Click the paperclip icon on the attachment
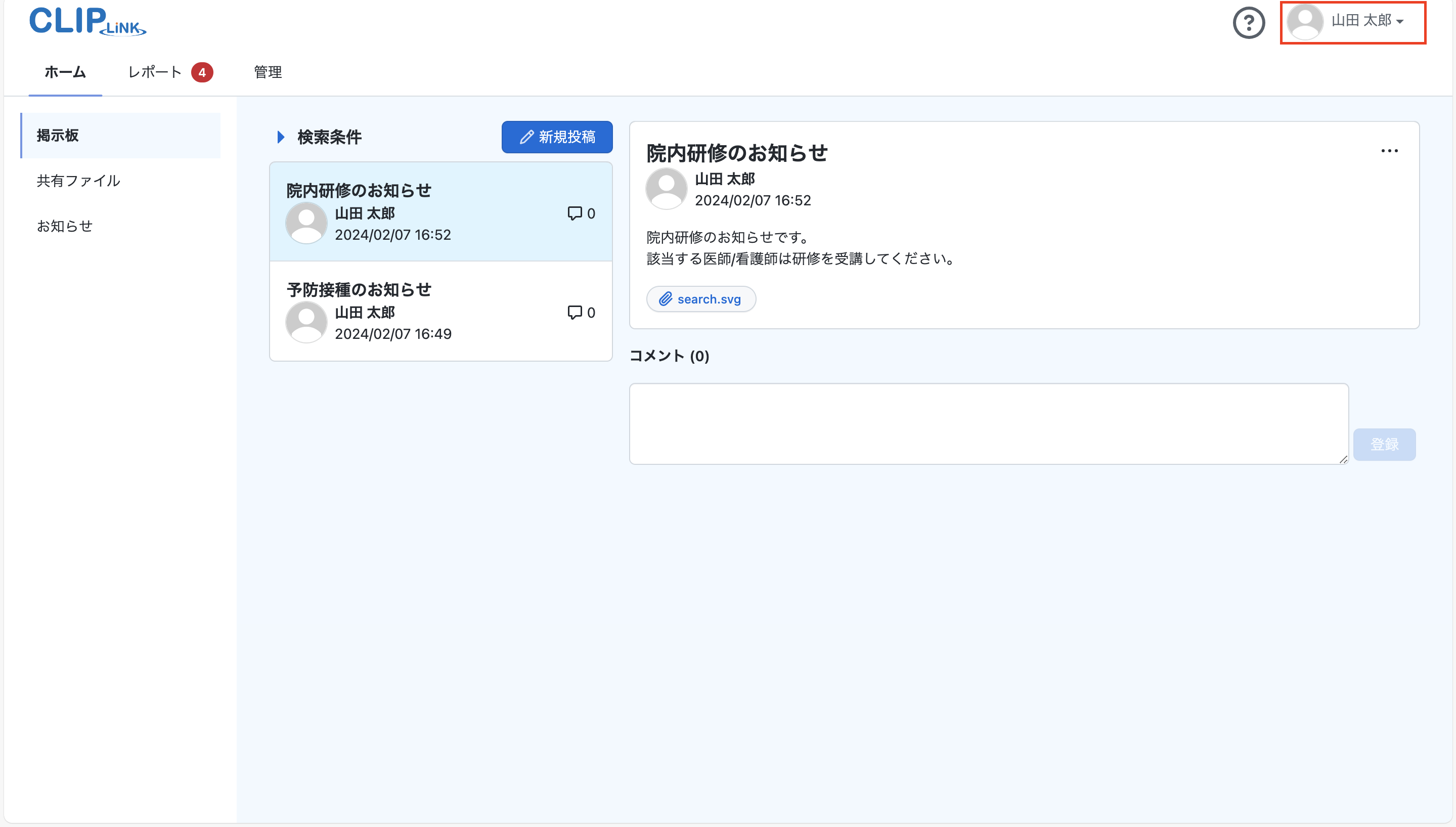This screenshot has width=1456, height=827. 666,299
